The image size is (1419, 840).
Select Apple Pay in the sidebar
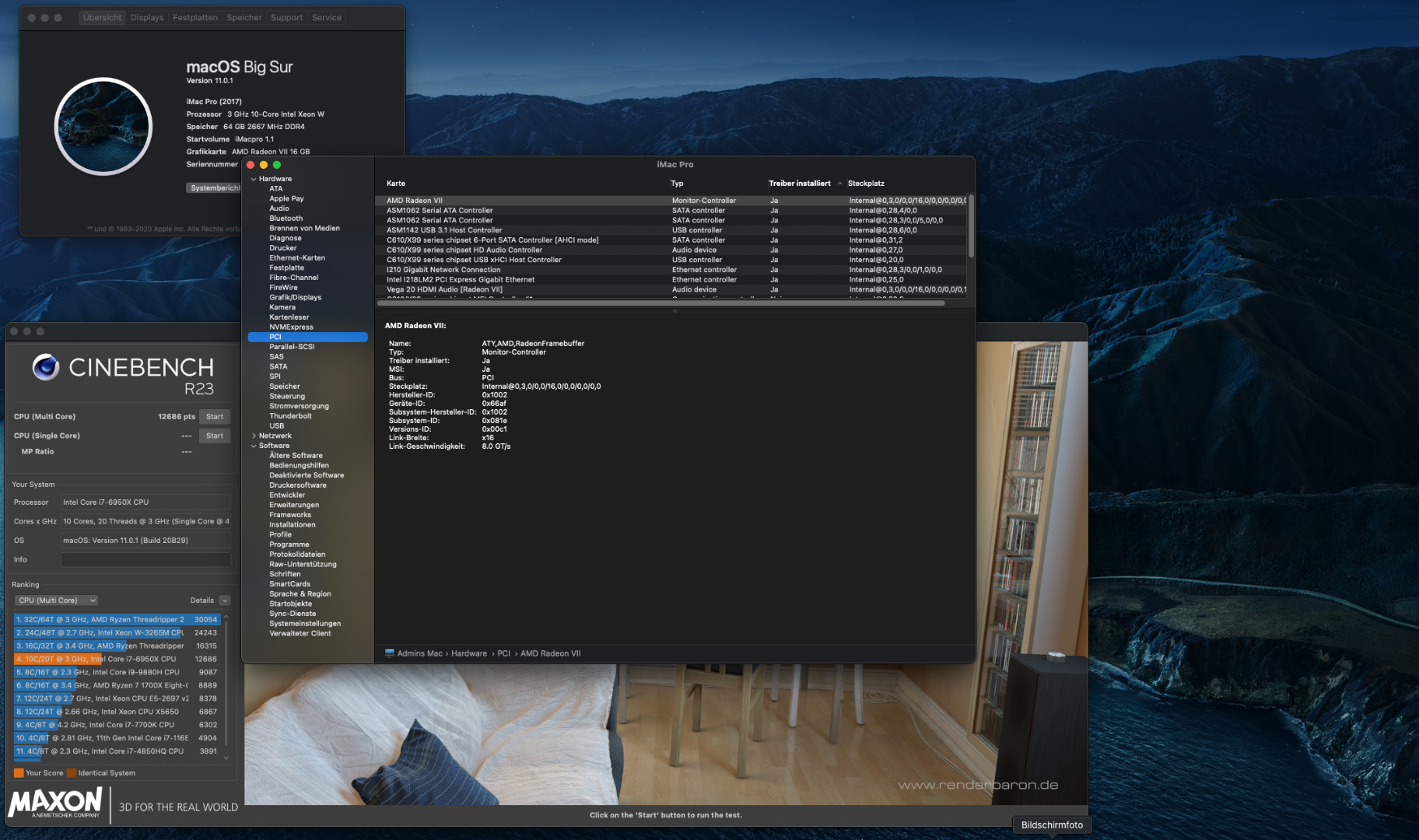(286, 199)
